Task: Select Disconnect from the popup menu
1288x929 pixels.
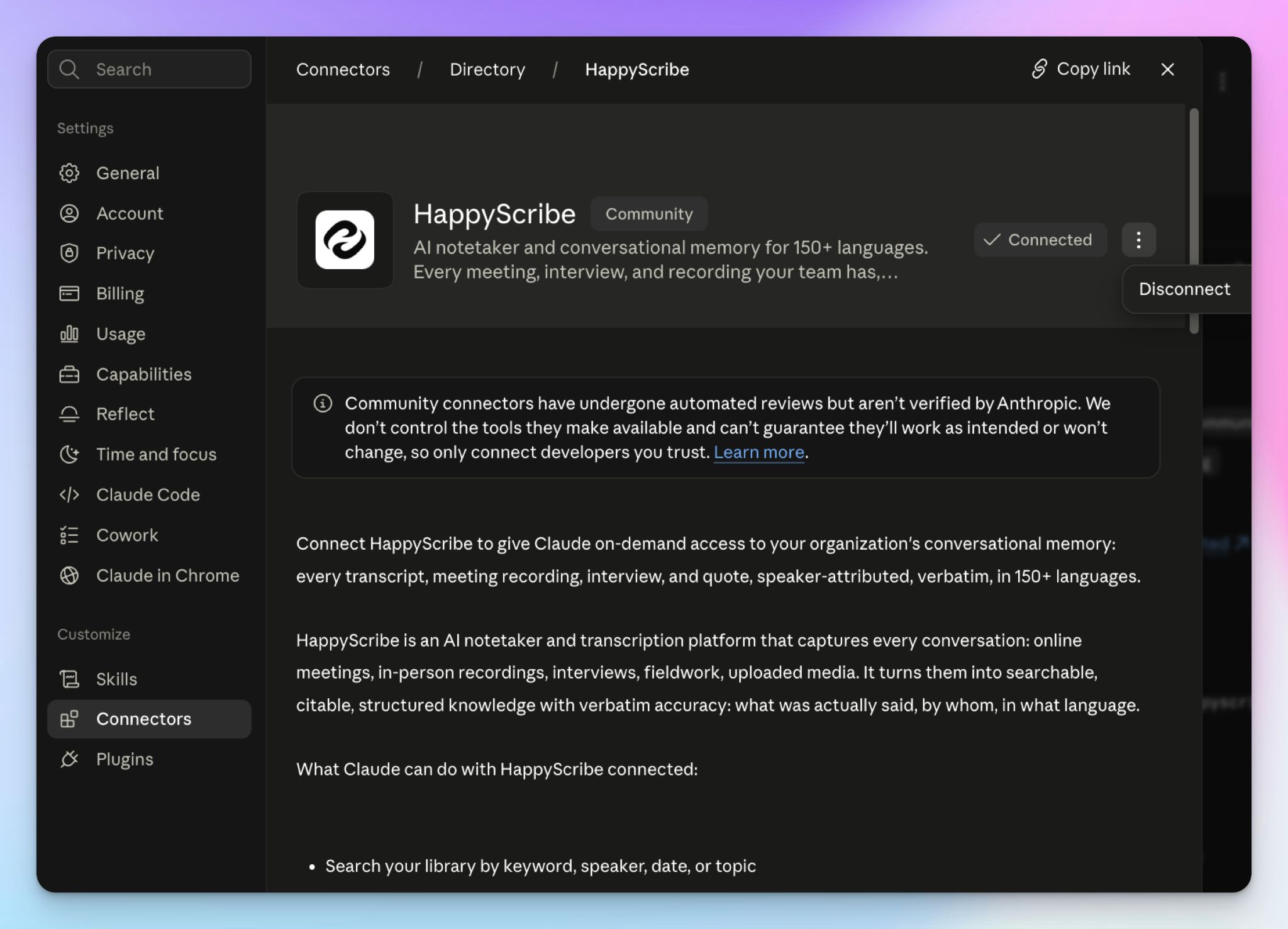Action: click(x=1184, y=289)
